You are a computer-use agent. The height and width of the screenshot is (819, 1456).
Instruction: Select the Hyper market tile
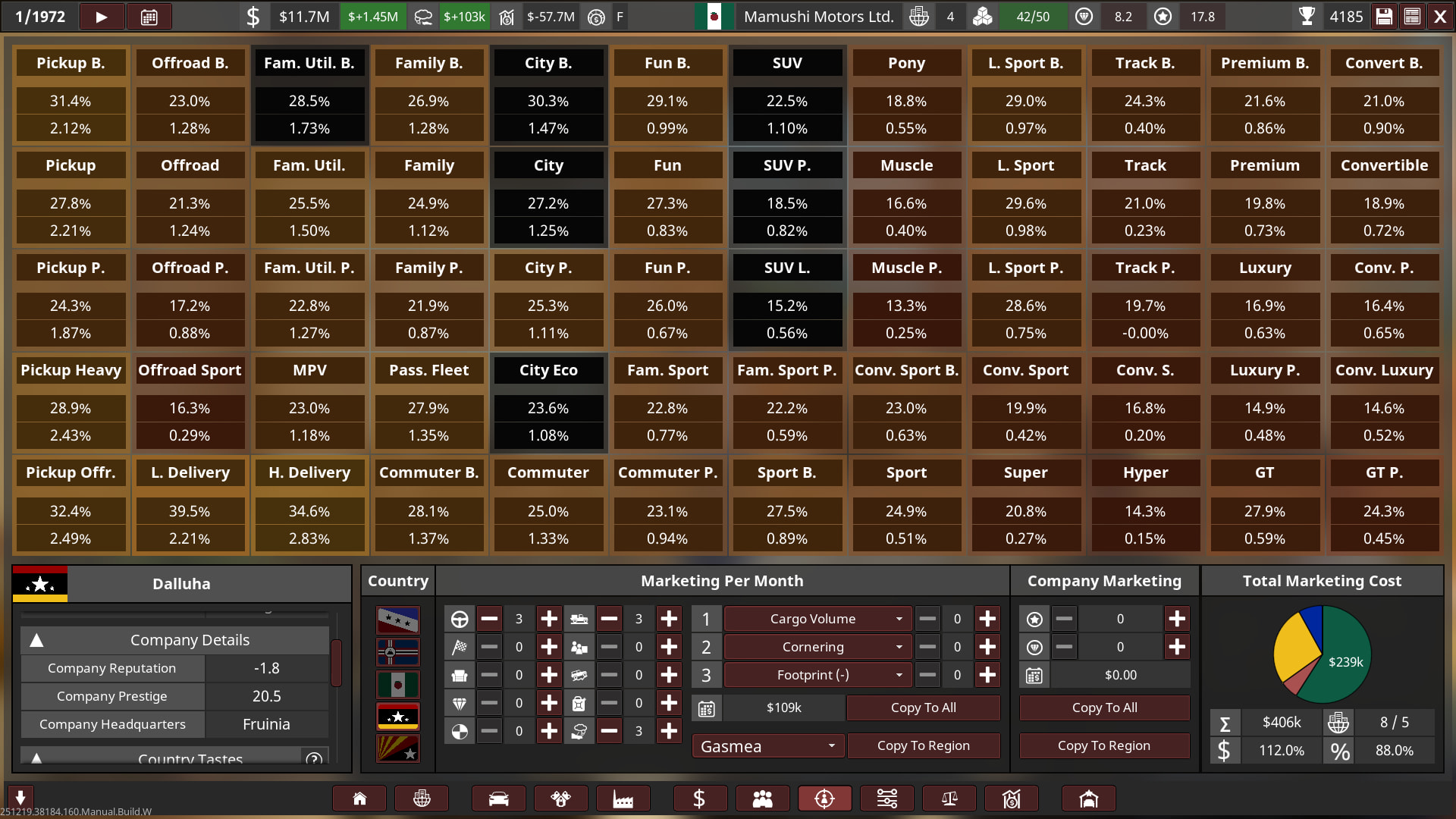click(x=1145, y=472)
